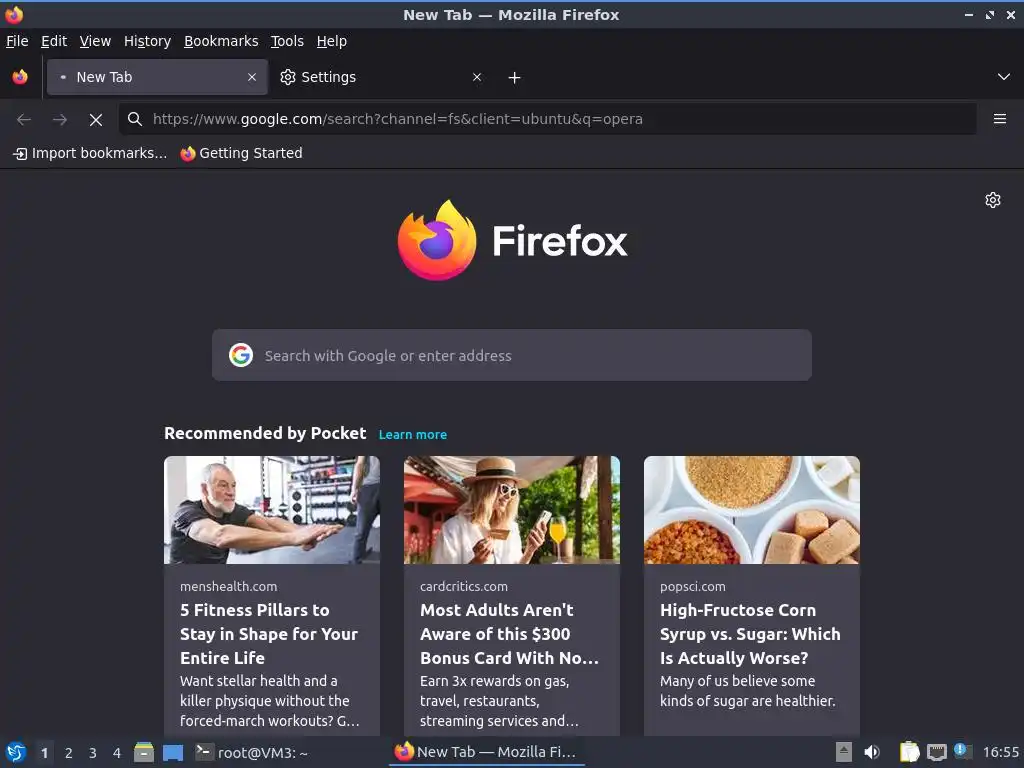Screen dimensions: 1024x768
Task: Click the Firefox taskbar window button
Action: (486, 752)
